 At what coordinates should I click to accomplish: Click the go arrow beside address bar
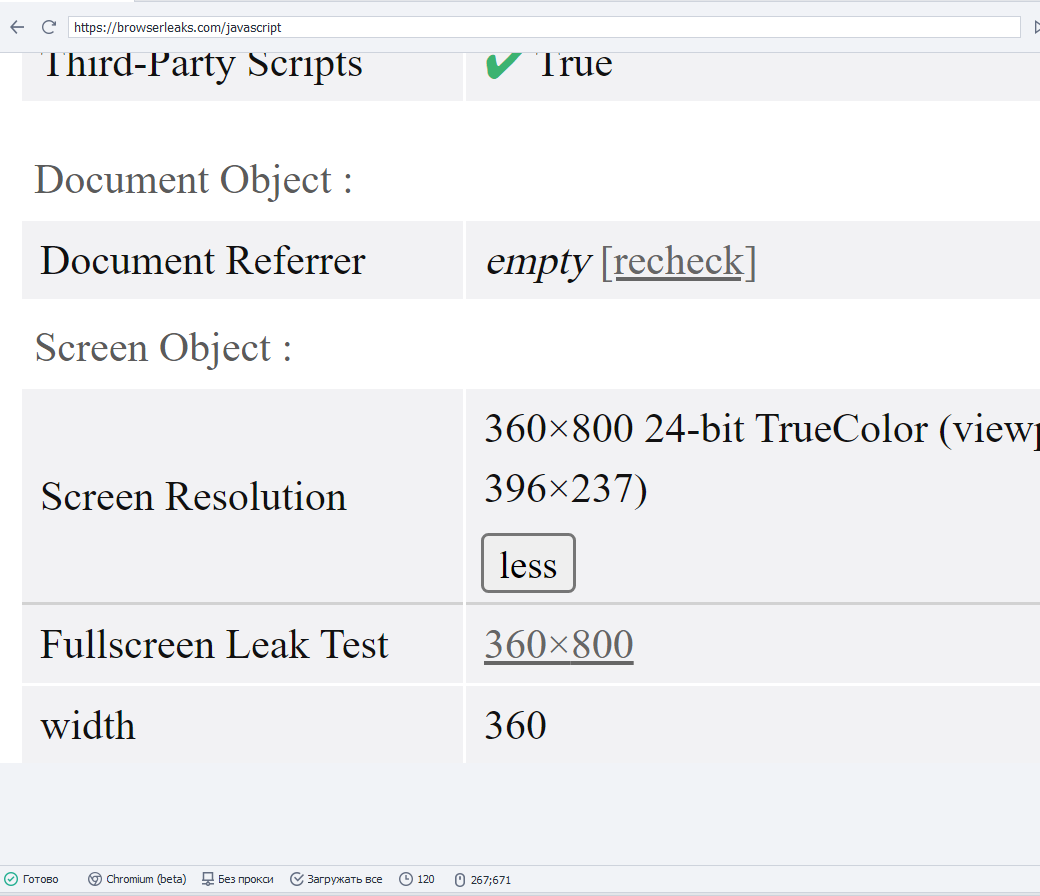(1035, 27)
